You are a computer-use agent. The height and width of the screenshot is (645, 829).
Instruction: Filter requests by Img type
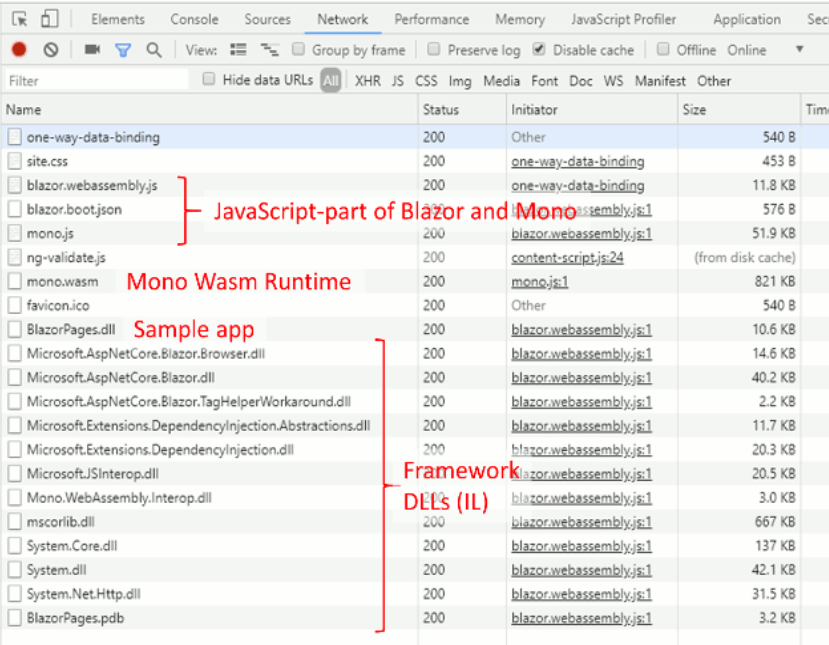[460, 81]
